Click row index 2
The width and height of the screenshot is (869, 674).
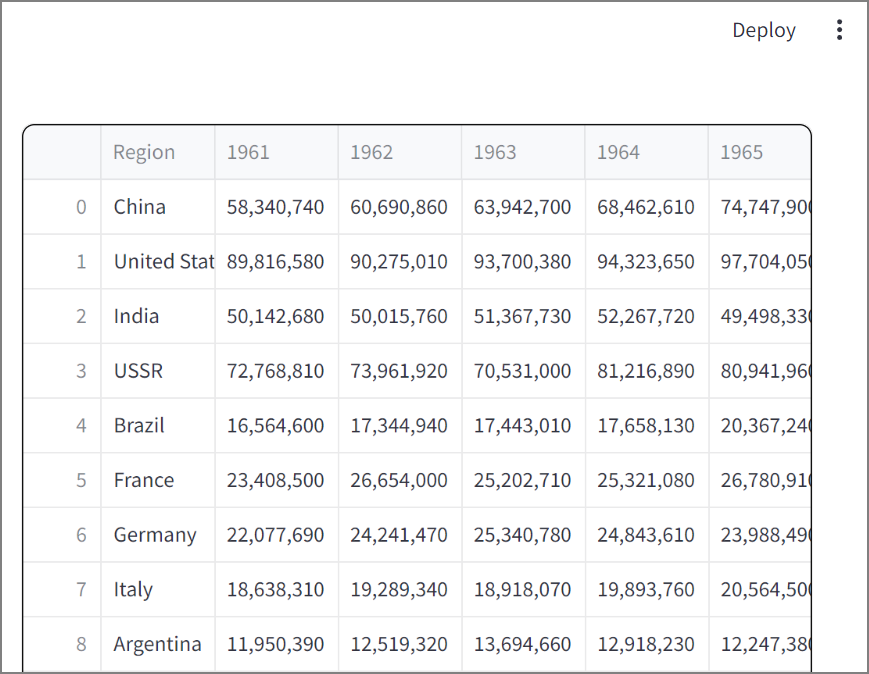[62, 316]
